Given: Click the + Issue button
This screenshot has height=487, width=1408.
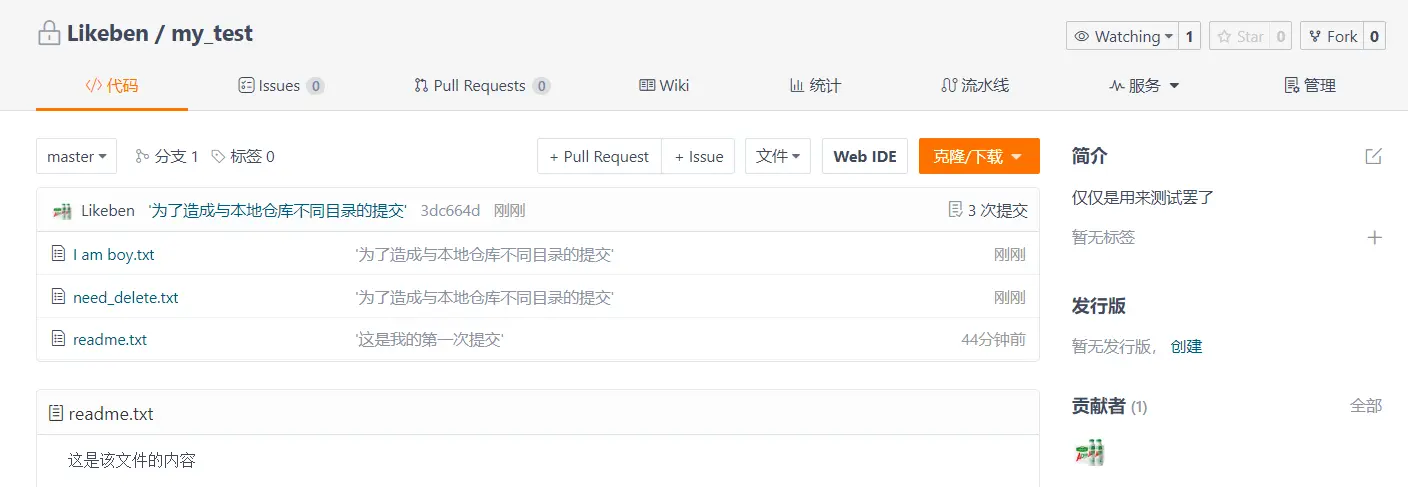Looking at the screenshot, I should point(699,156).
